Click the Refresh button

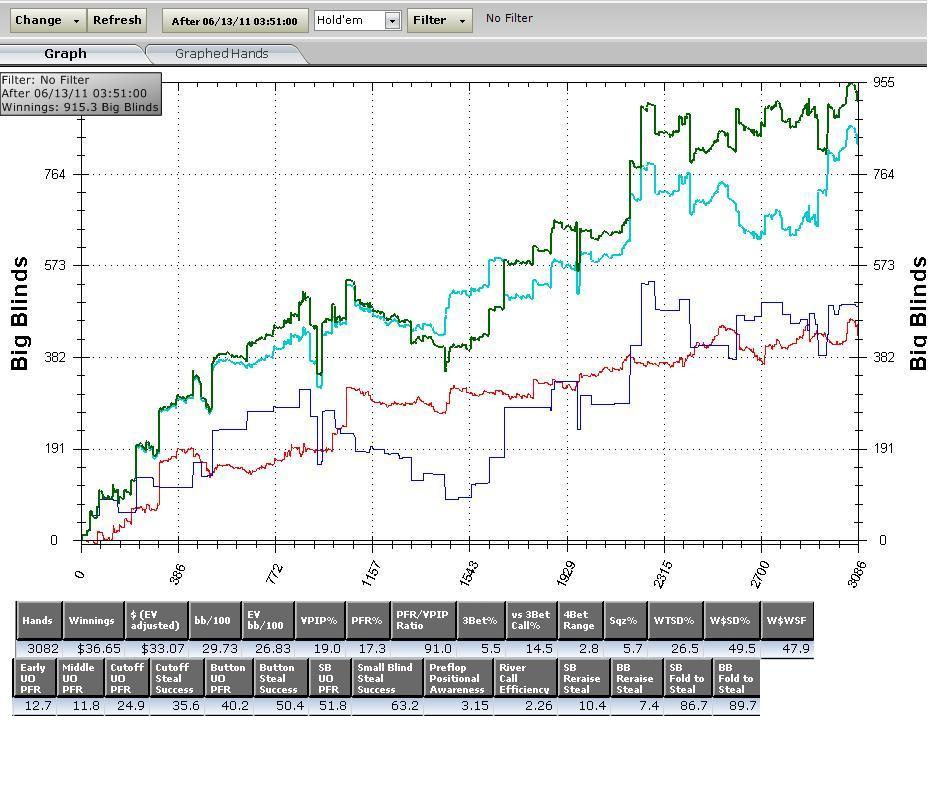[x=117, y=20]
